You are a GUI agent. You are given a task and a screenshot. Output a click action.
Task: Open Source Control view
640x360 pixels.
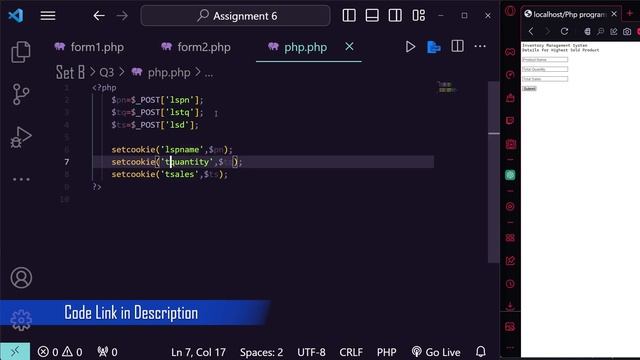(21, 94)
